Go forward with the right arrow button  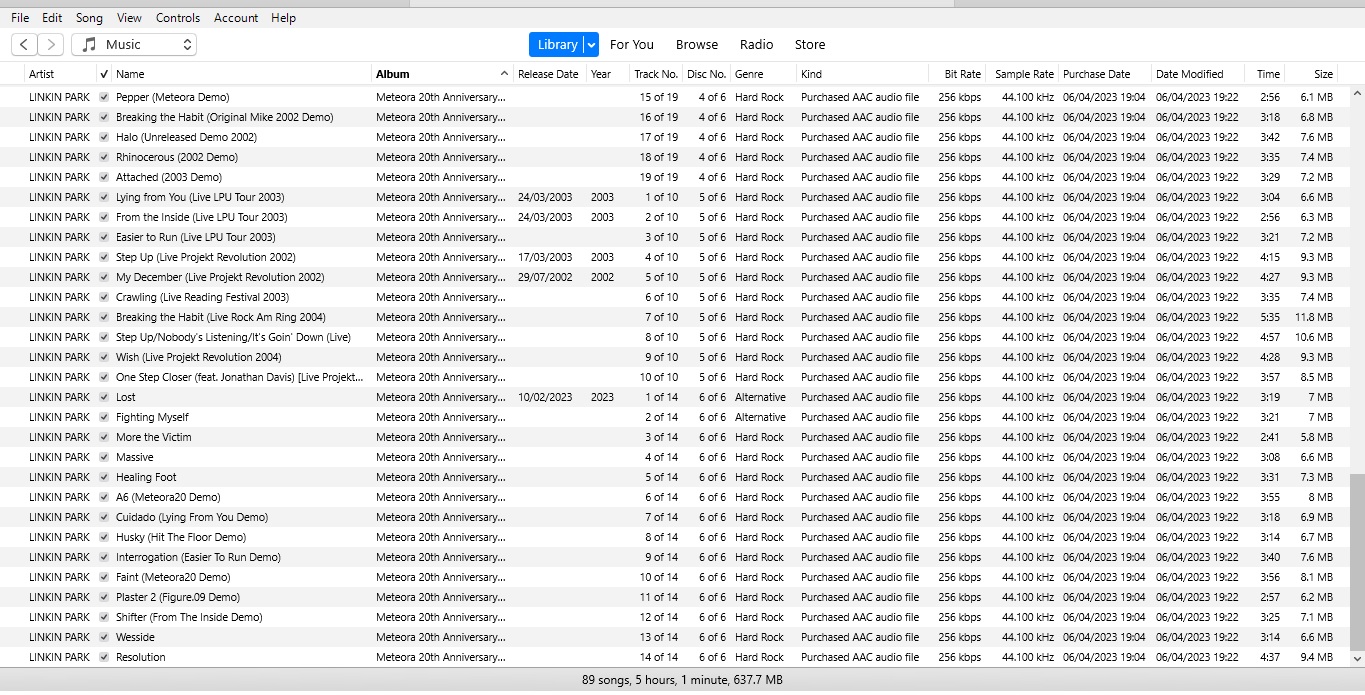tap(51, 44)
